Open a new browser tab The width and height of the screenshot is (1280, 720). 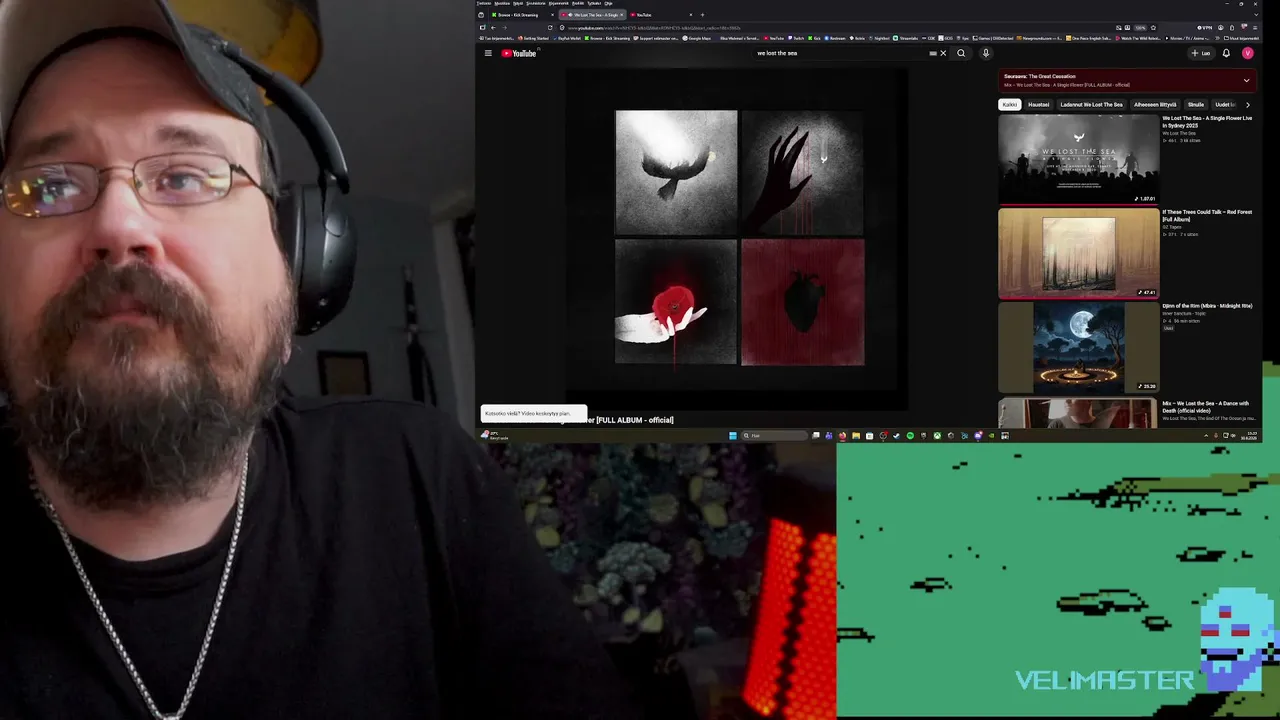702,15
